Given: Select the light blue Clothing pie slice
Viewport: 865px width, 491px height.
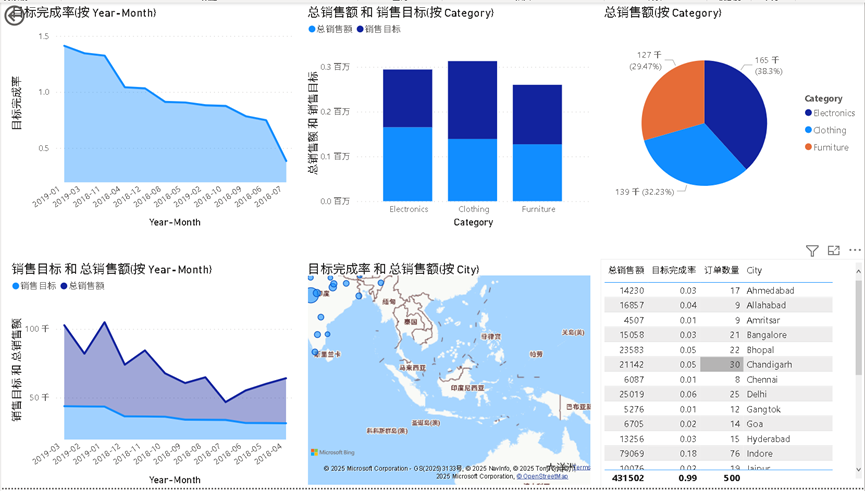Looking at the screenshot, I should coord(695,157).
